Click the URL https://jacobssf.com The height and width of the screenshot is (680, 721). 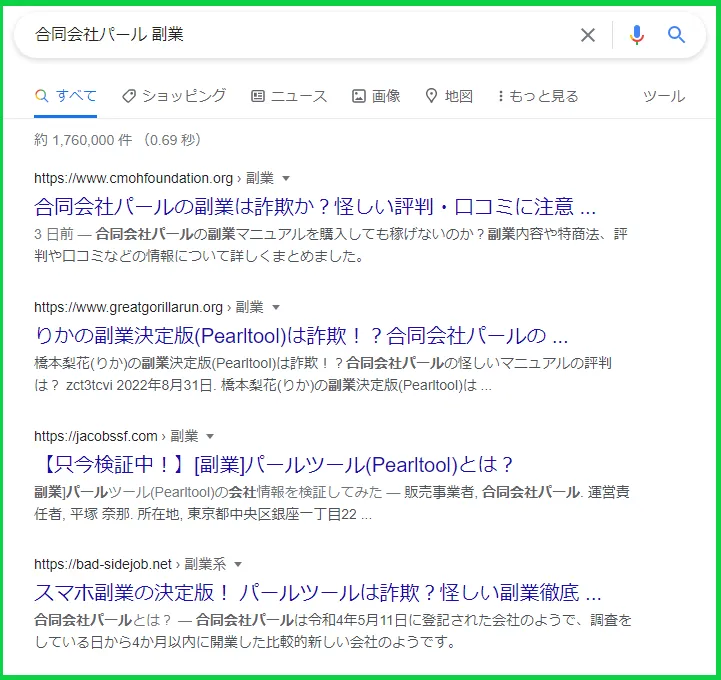pyautogui.click(x=96, y=436)
